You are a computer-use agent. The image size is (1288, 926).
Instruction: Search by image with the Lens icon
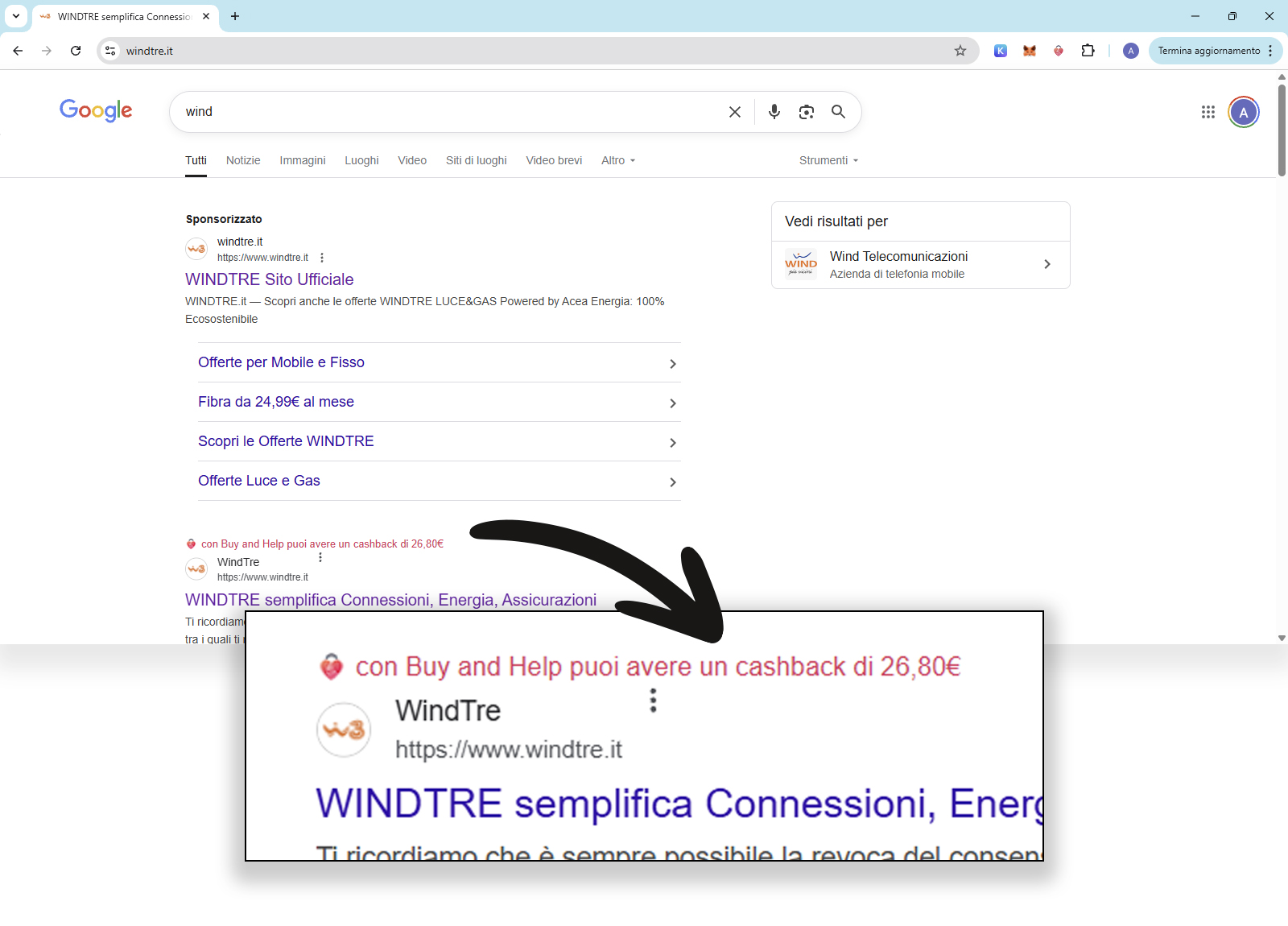pos(807,112)
